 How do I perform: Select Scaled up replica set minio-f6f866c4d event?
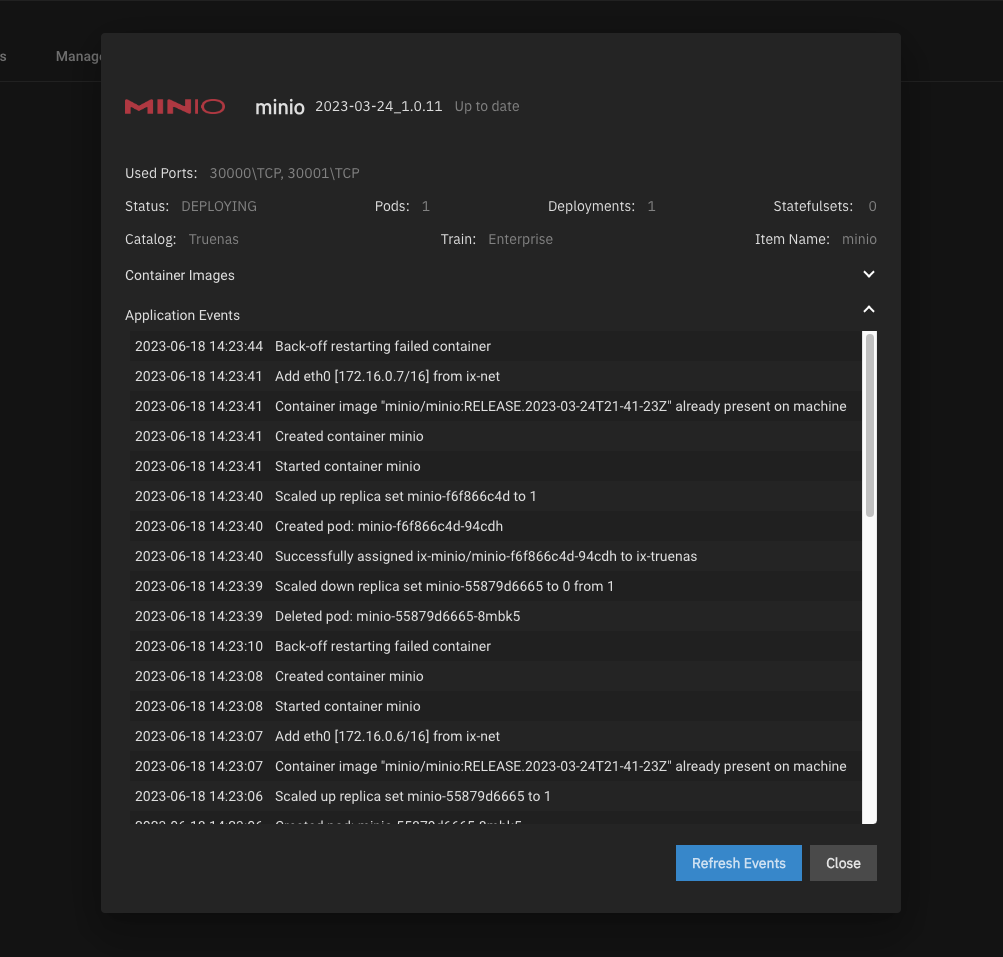[x=496, y=496]
